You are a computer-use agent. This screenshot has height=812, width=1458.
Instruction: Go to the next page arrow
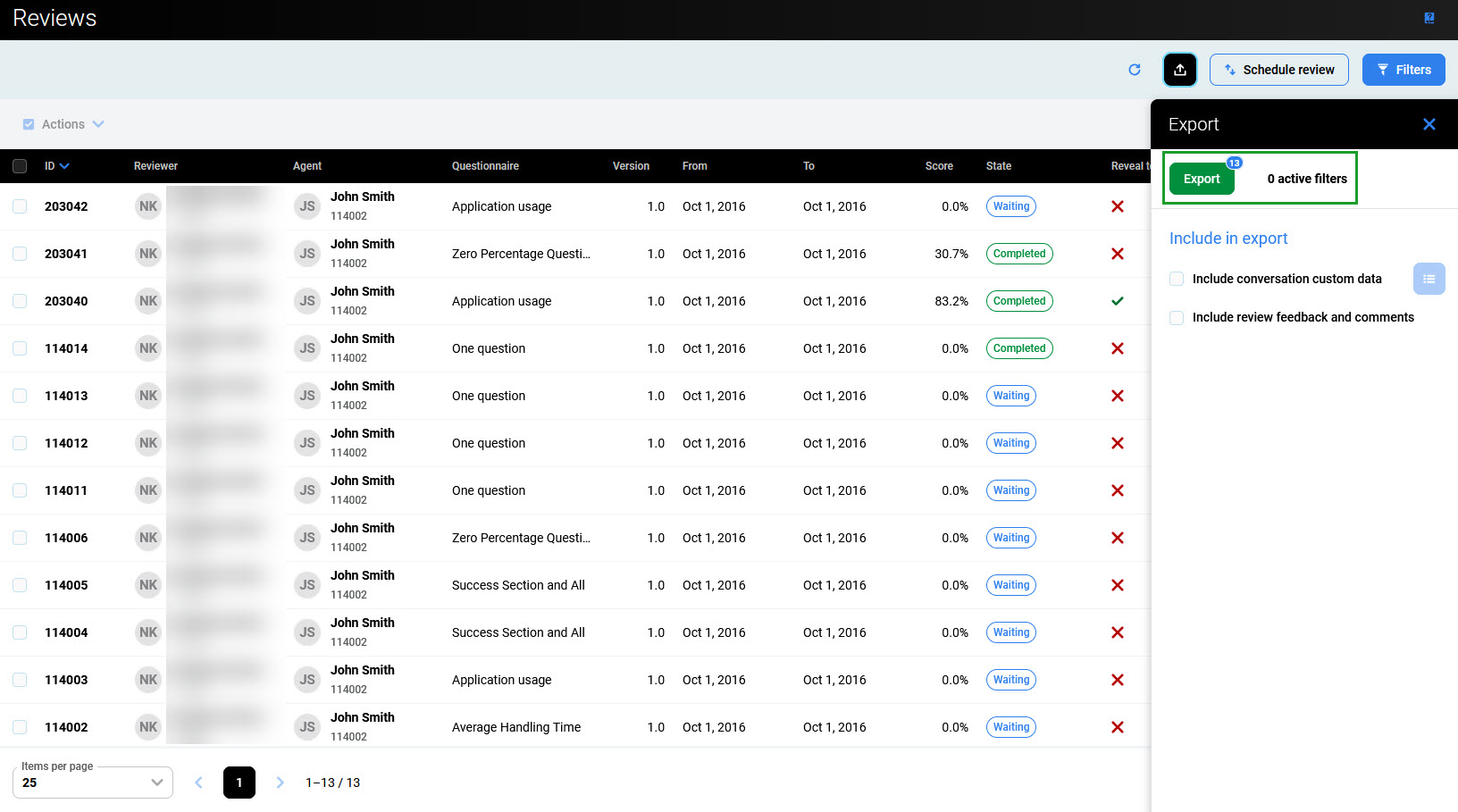click(x=280, y=783)
